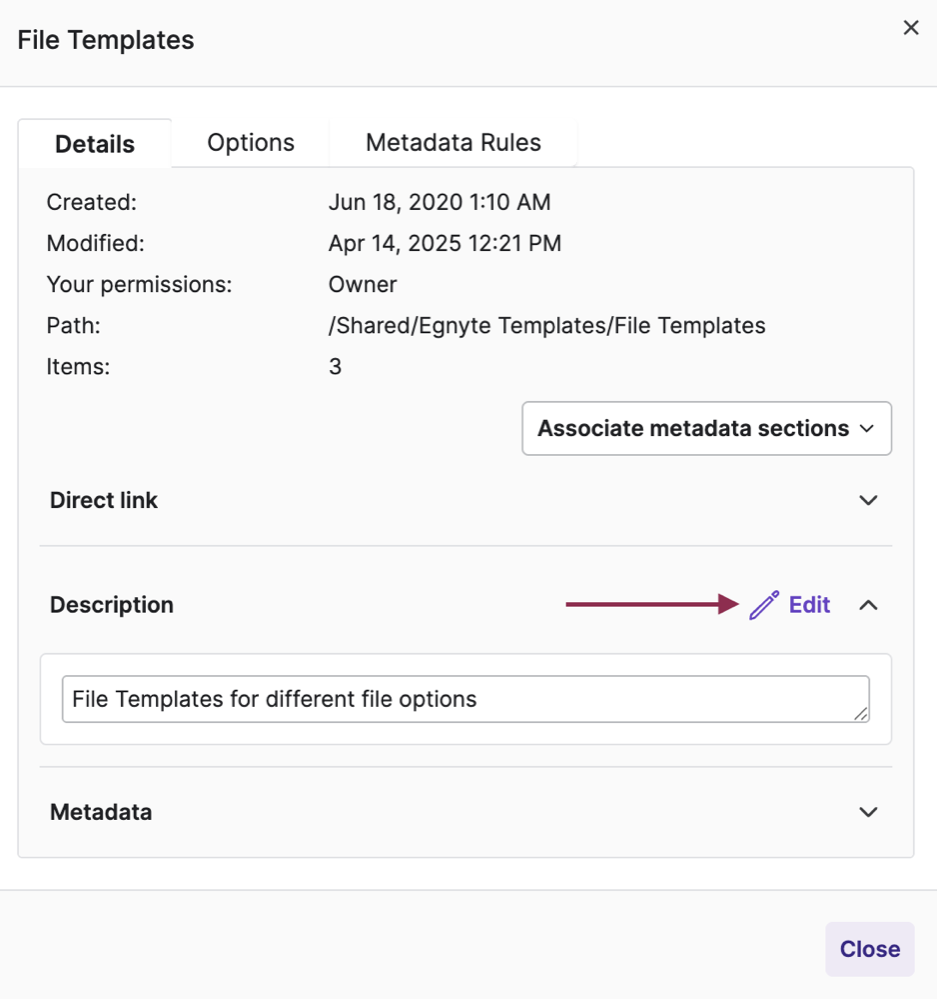937x999 pixels.
Task: Click the pencil edit icon for Description
Action: pos(764,605)
